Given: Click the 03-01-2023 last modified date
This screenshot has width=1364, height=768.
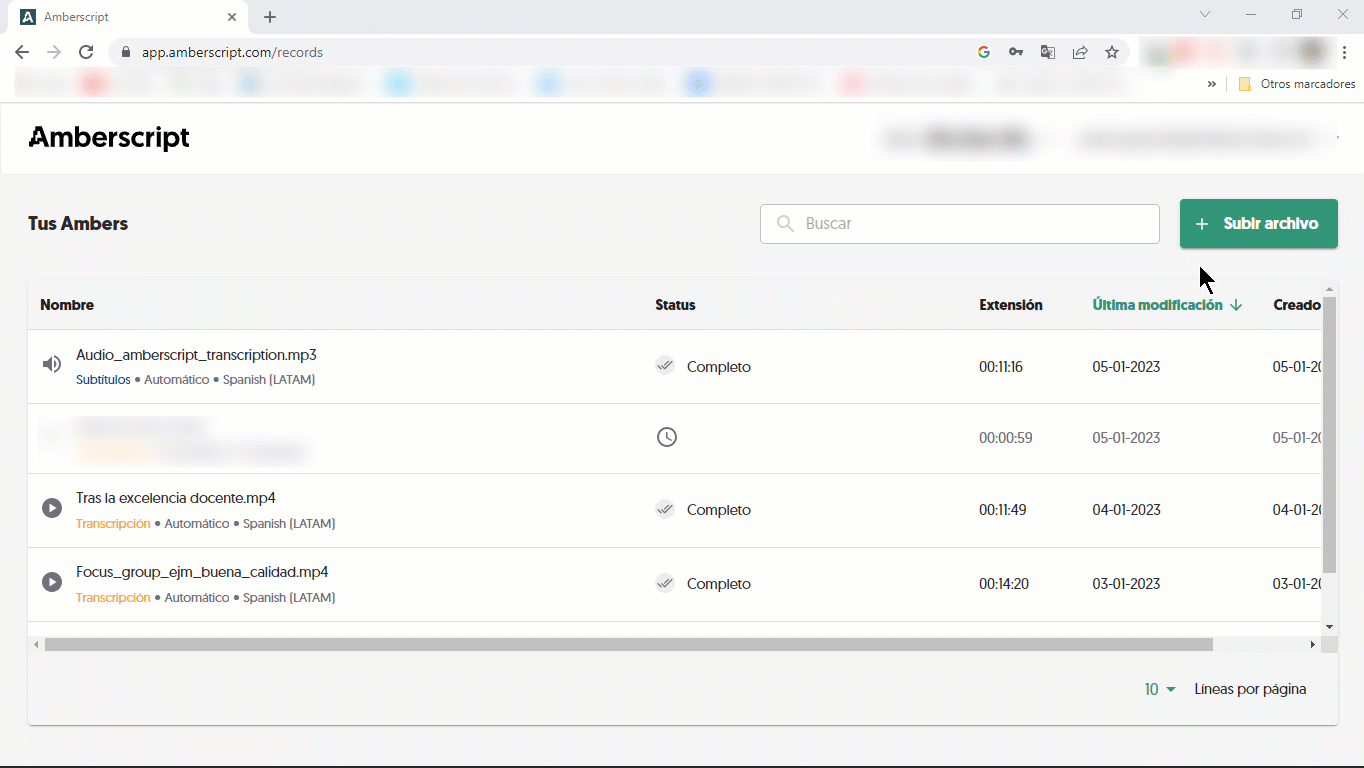Looking at the screenshot, I should coord(1126,584).
